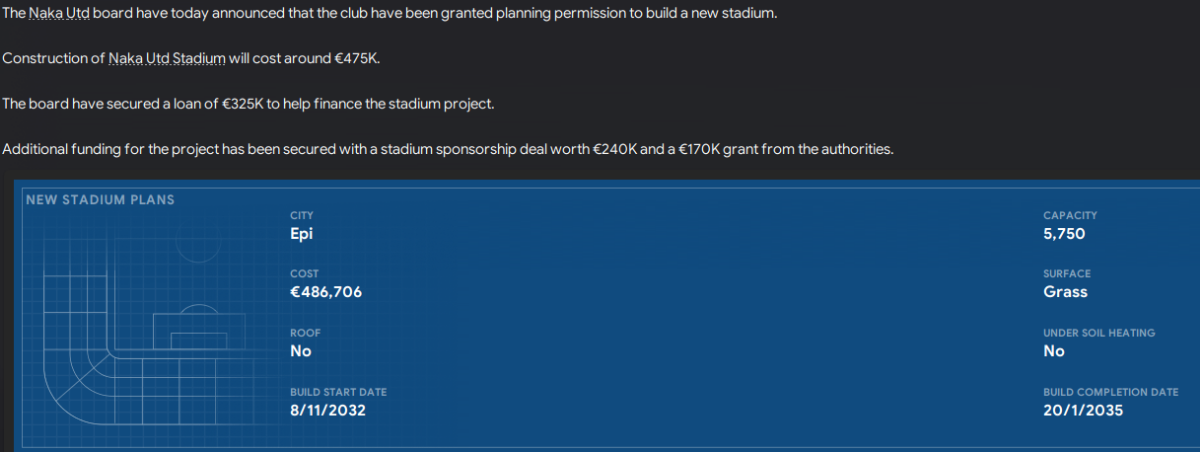
Task: Click the Build Start Date label
Action: 338,392
